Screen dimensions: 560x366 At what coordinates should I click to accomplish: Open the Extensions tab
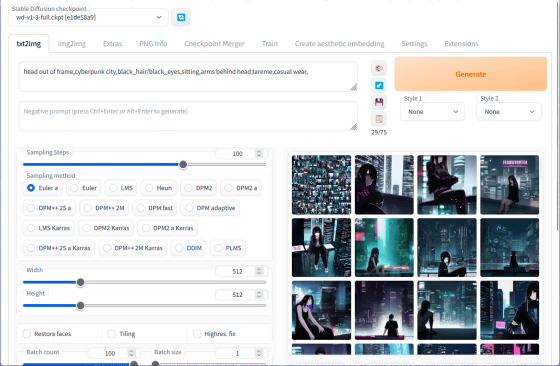(x=461, y=44)
